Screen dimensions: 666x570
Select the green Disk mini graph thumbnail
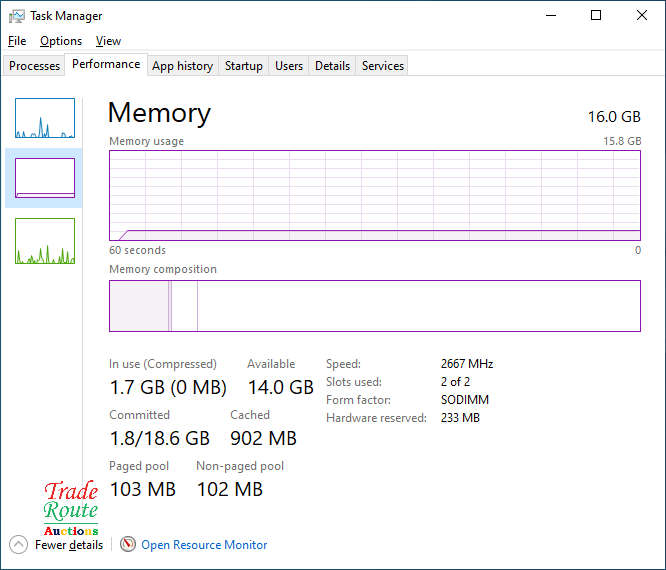click(45, 241)
